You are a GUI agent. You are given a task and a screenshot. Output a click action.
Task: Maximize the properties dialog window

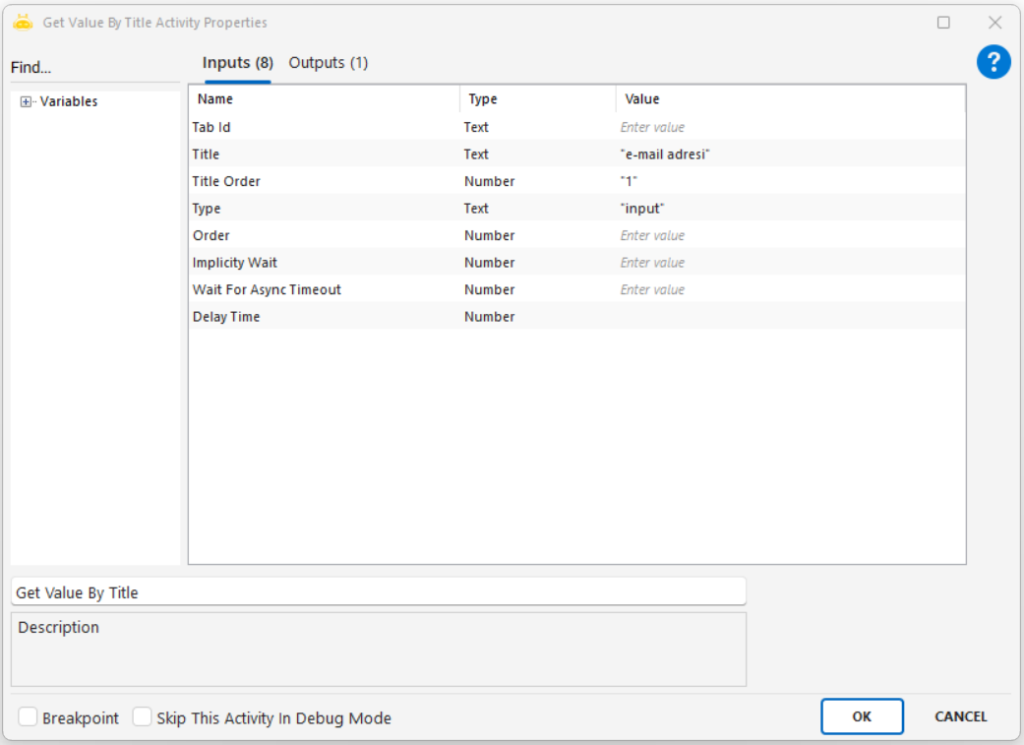pyautogui.click(x=943, y=22)
